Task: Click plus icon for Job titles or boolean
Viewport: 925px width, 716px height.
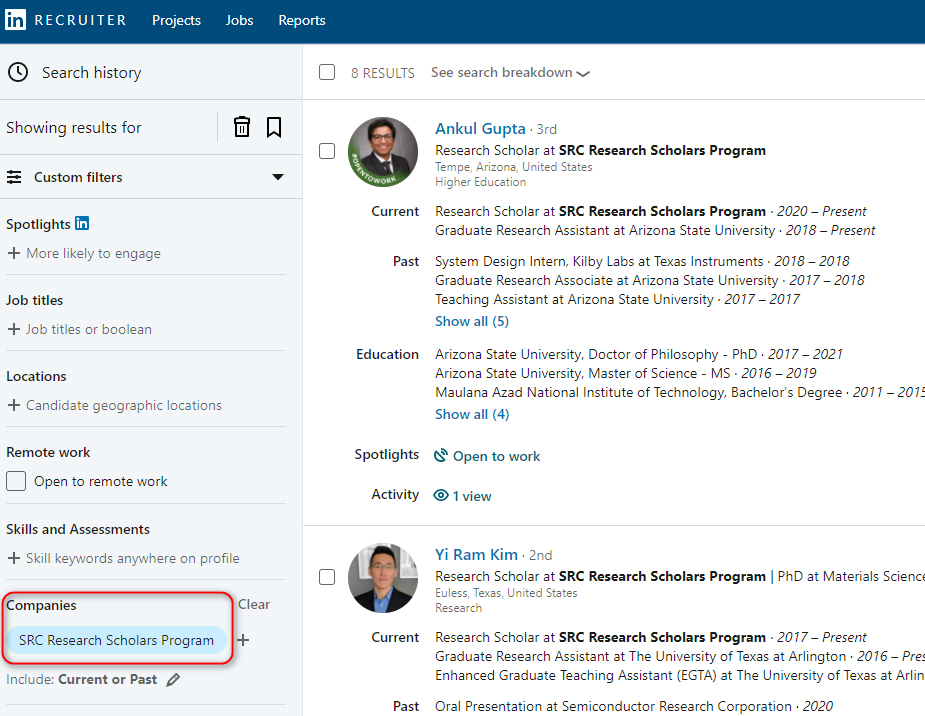Action: [14, 329]
